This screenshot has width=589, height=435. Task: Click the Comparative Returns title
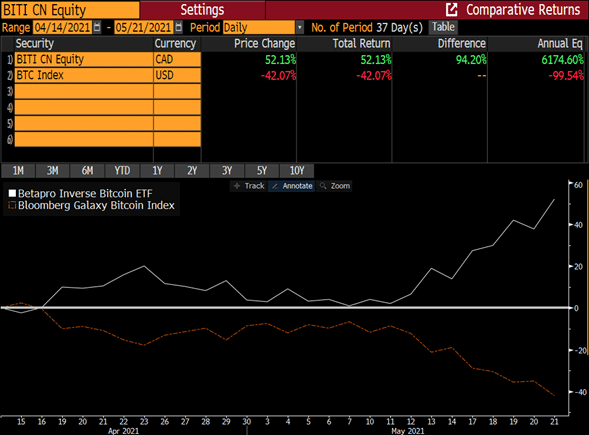pos(523,10)
